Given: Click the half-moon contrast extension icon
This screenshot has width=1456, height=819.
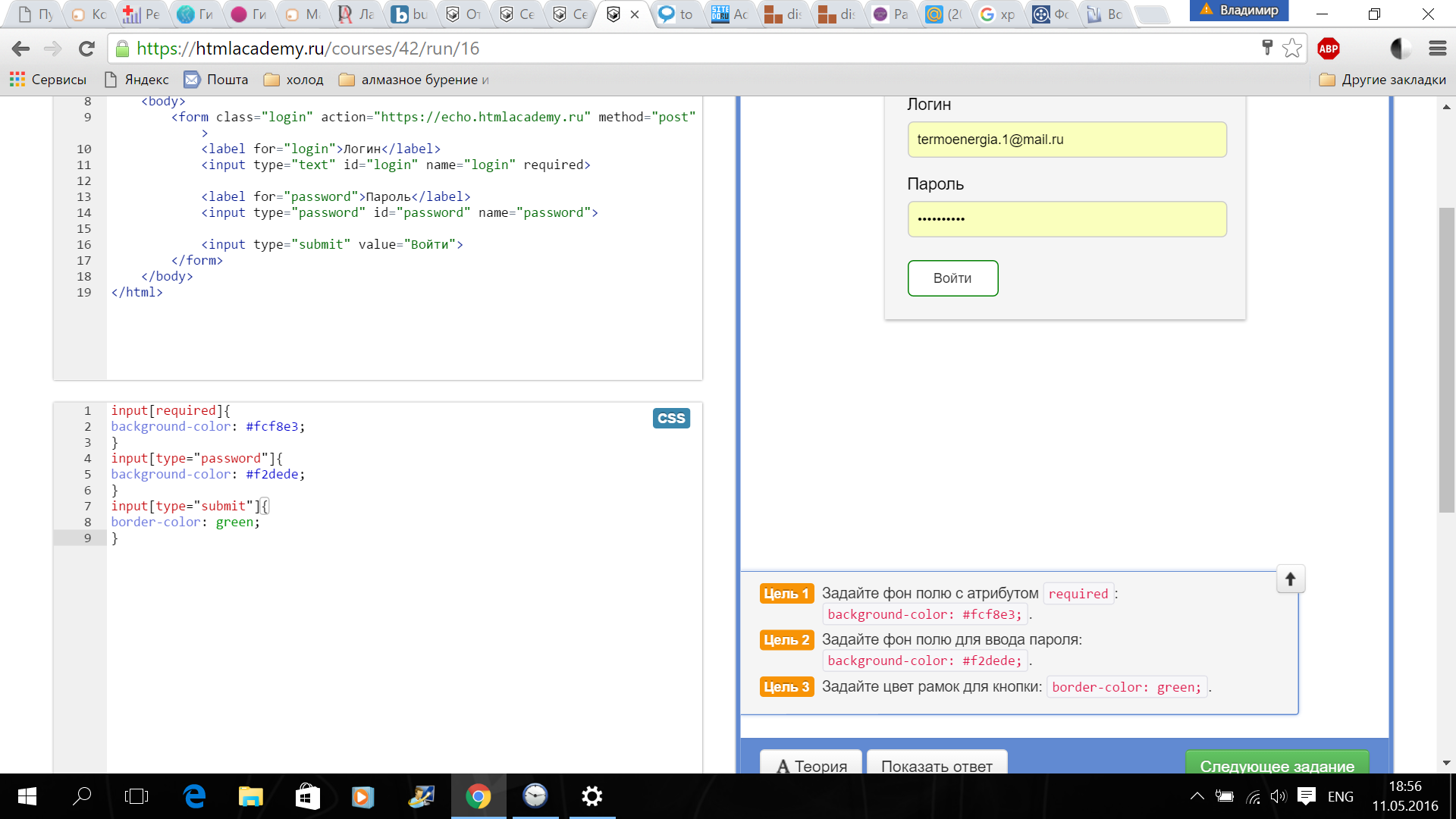Looking at the screenshot, I should [x=1401, y=49].
